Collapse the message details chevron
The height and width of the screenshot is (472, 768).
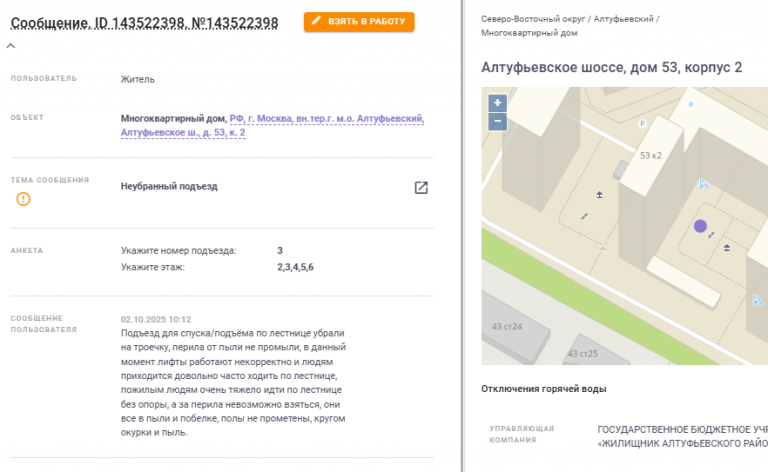coord(11,45)
